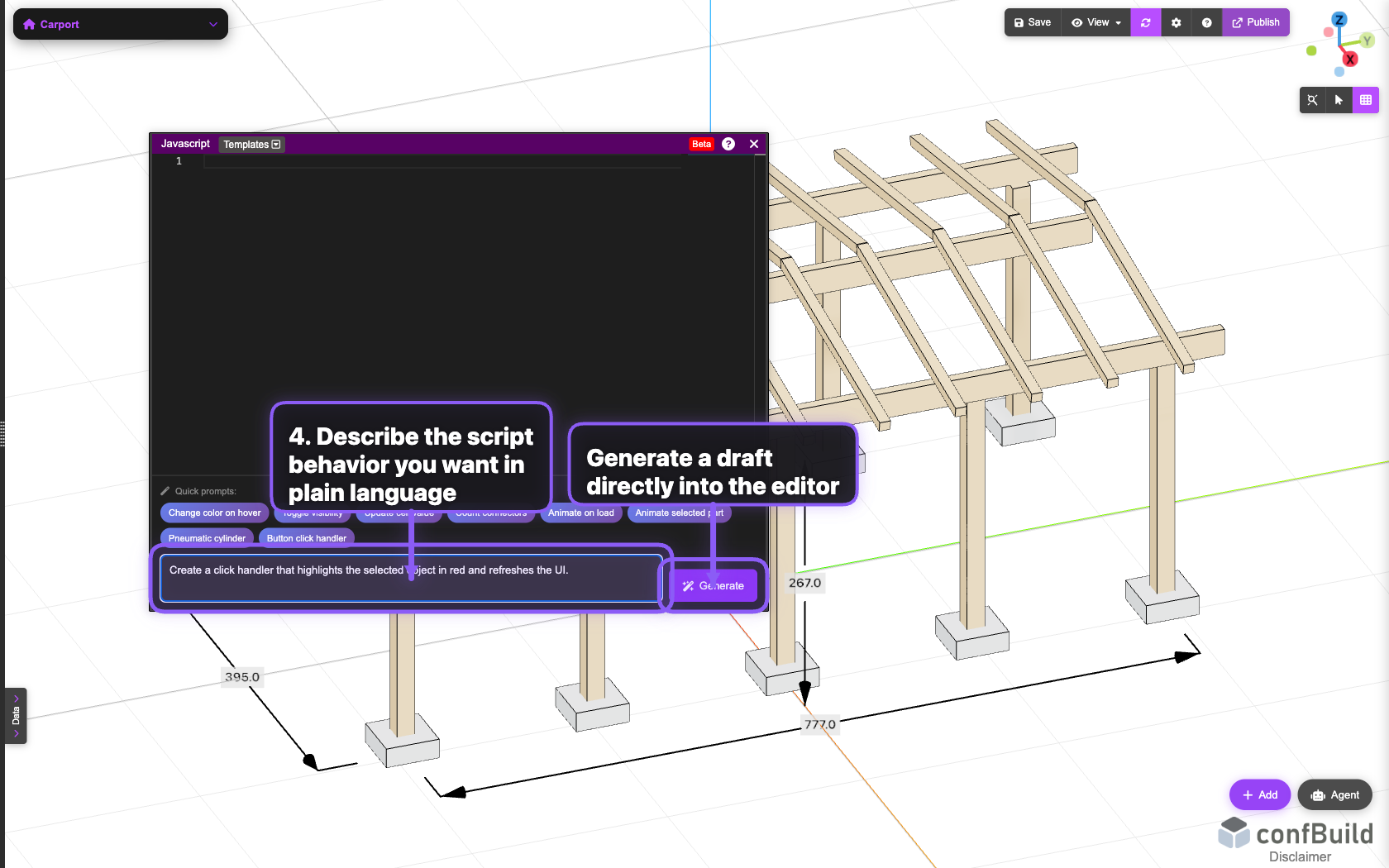Image resolution: width=1389 pixels, height=868 pixels.
Task: Open the Templates dropdown in Javascript panel
Action: (251, 144)
